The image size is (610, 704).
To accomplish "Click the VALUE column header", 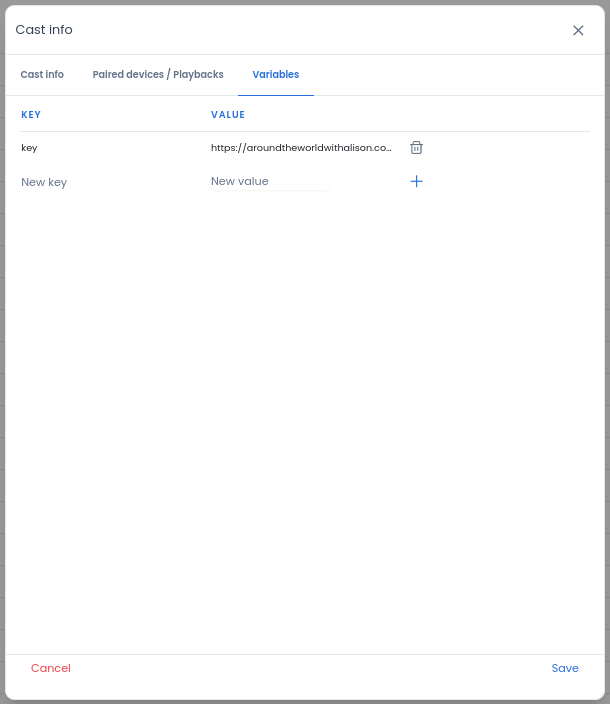I will point(228,114).
